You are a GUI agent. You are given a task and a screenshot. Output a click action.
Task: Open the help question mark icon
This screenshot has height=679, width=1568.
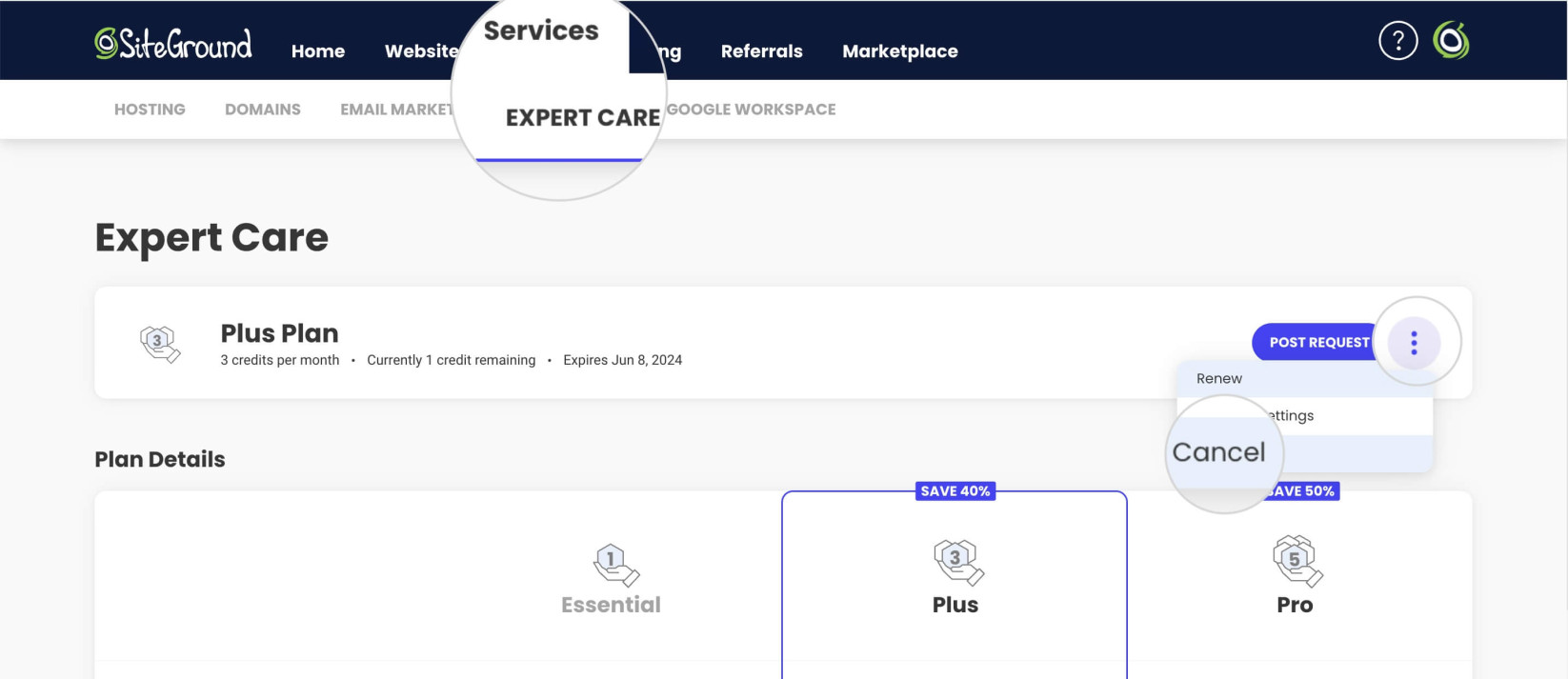coord(1397,41)
